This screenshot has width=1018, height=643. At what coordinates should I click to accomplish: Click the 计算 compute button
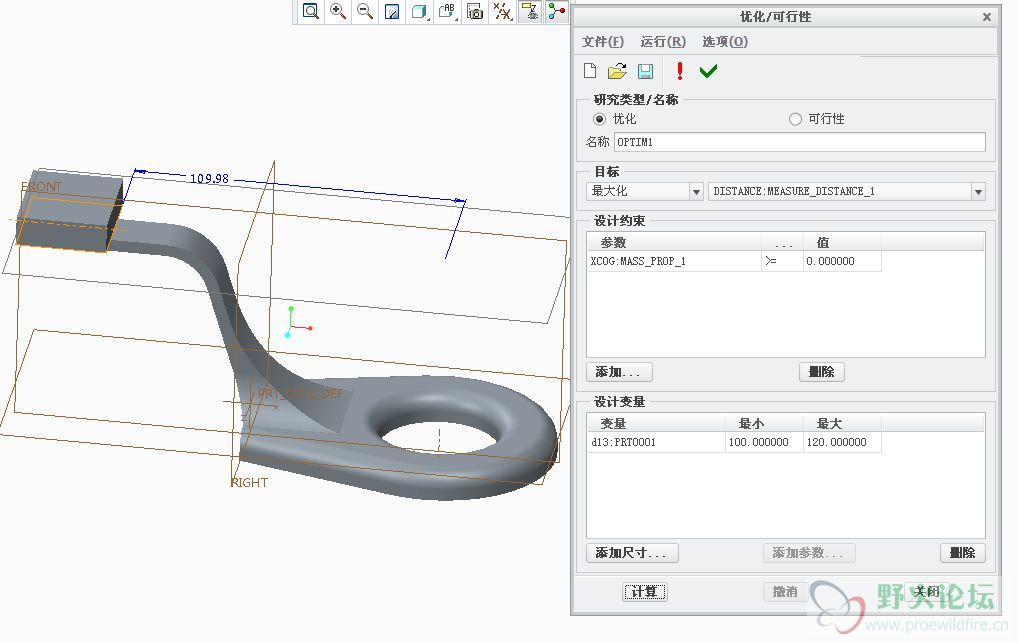click(645, 592)
